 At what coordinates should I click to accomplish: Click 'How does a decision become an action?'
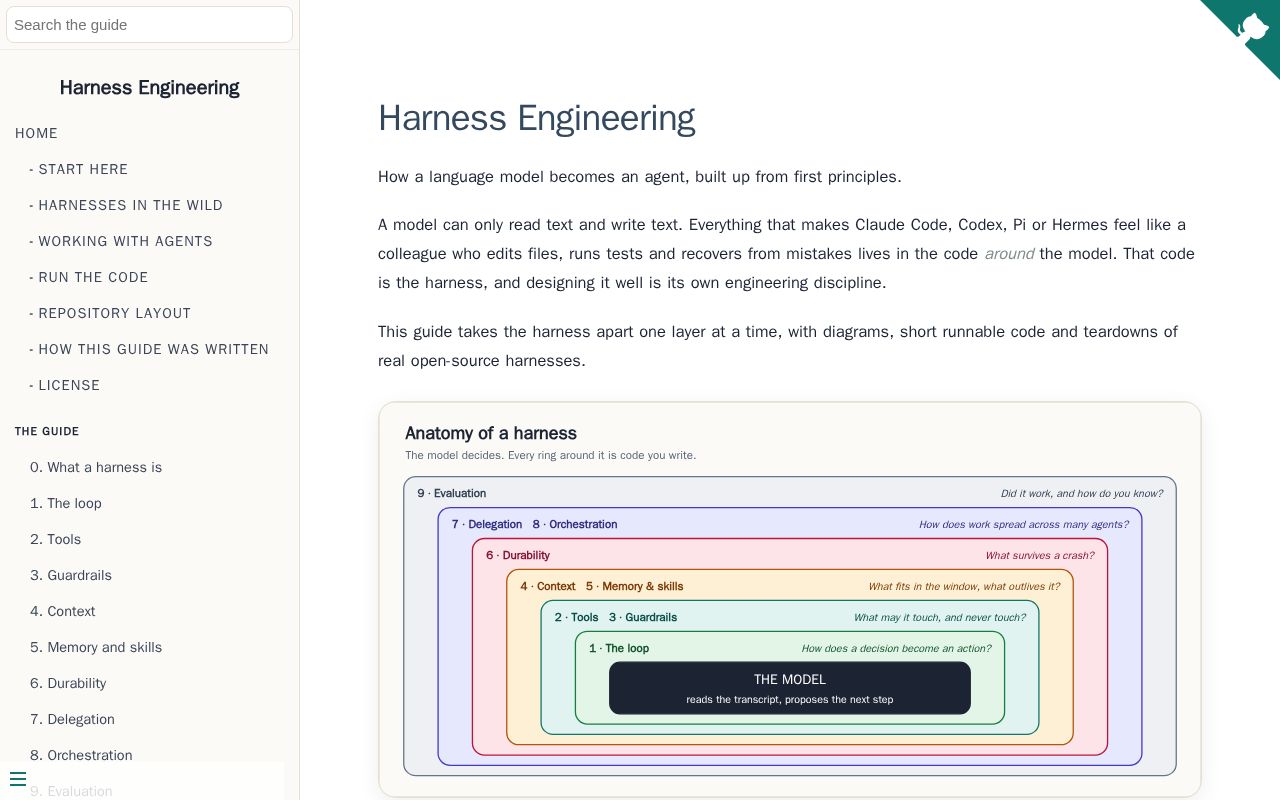tap(896, 648)
